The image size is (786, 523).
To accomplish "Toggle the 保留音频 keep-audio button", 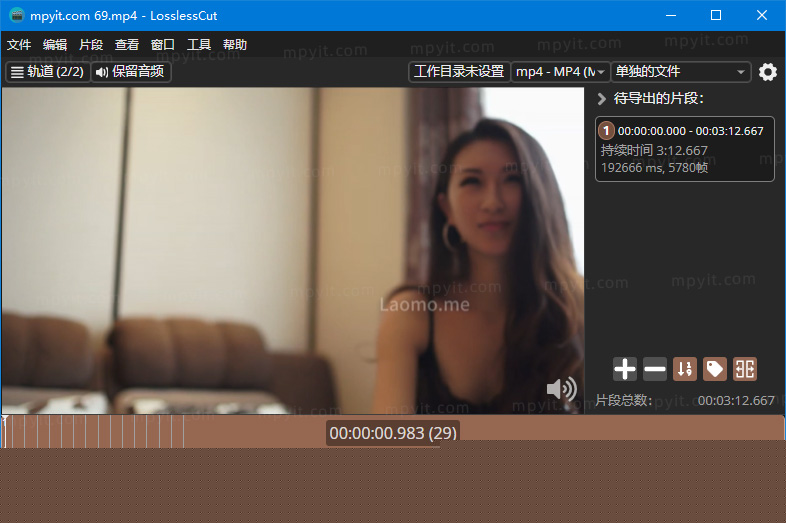I will tap(131, 72).
